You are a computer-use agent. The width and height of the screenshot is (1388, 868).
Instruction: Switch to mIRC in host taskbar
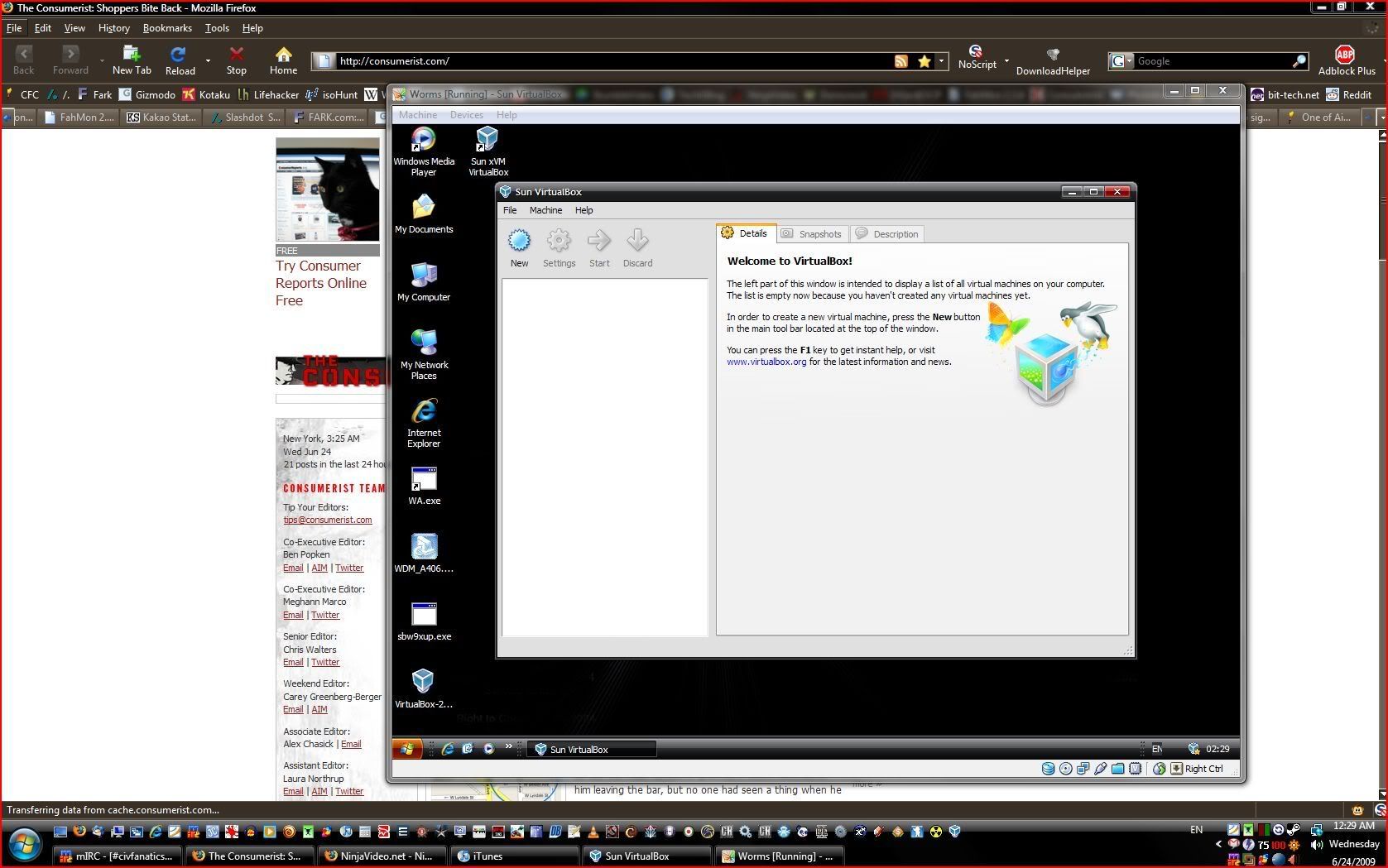[115, 856]
